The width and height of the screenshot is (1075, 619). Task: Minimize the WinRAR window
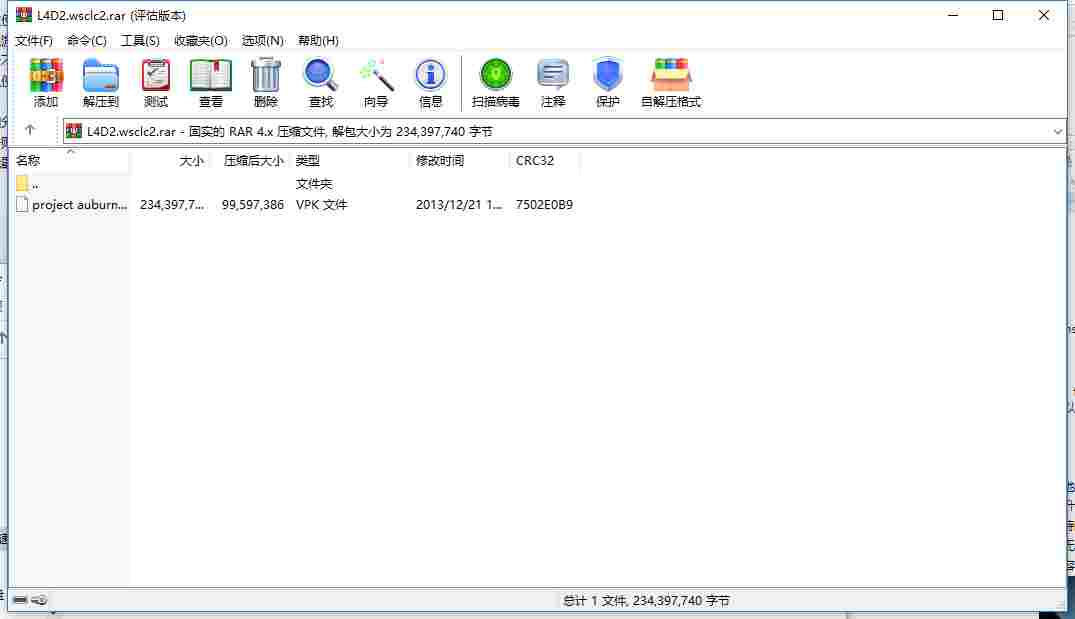[953, 15]
